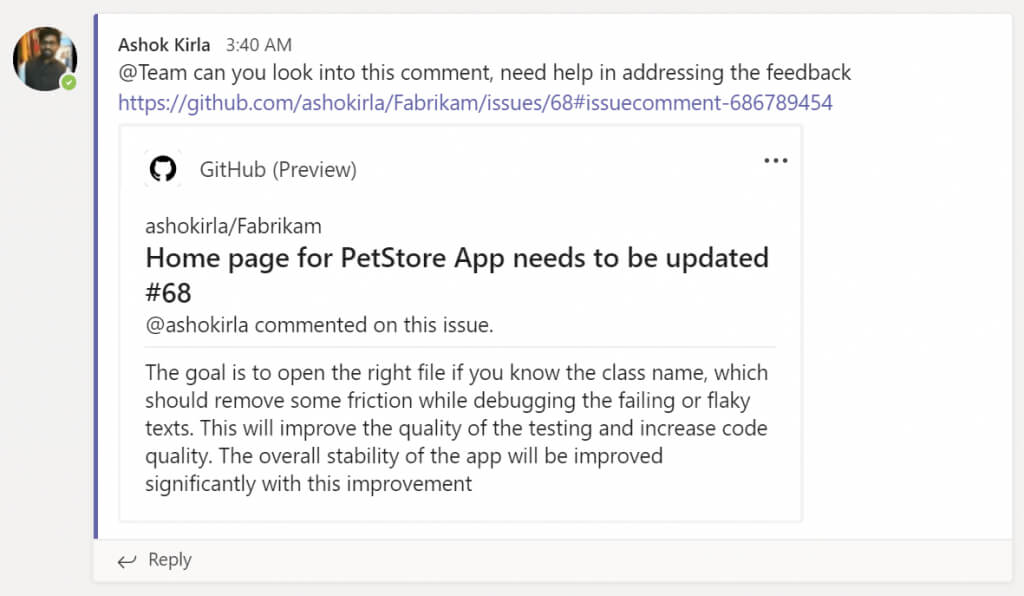The height and width of the screenshot is (596, 1024).
Task: Click the comment body paragraph in card
Action: click(x=456, y=428)
